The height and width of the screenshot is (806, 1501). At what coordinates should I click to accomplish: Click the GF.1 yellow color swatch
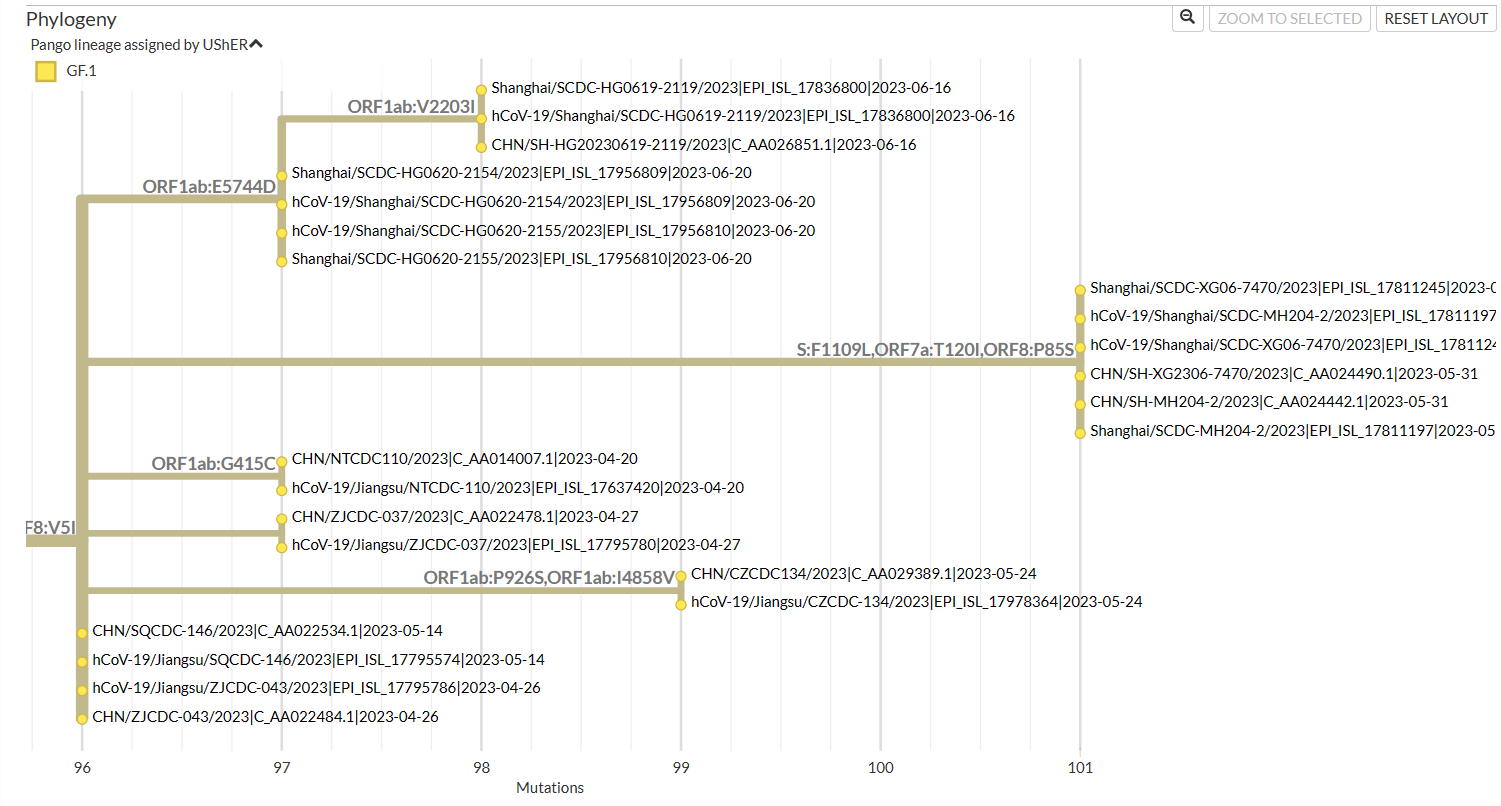tap(45, 71)
